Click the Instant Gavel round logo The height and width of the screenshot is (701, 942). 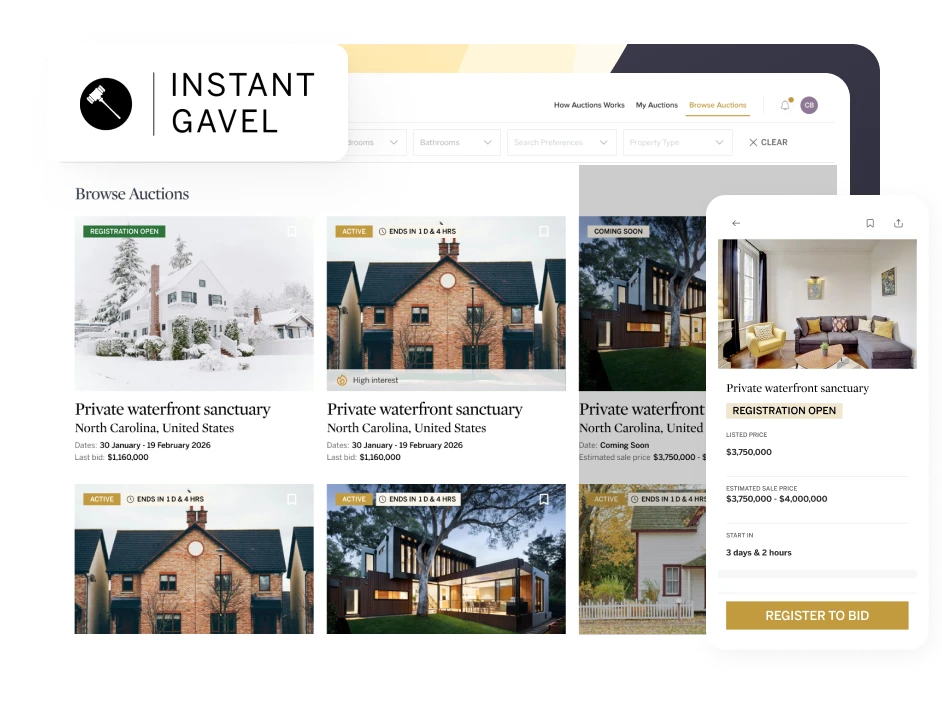(106, 104)
